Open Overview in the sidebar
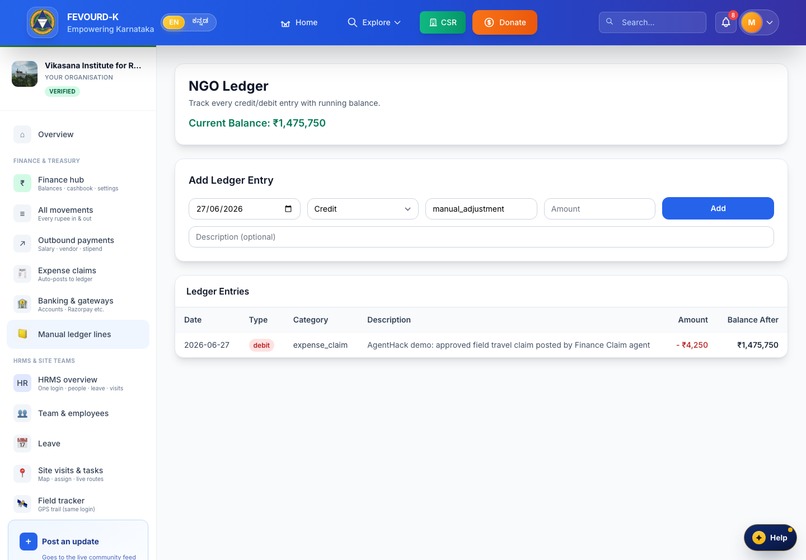This screenshot has height=560, width=806. [x=78, y=134]
